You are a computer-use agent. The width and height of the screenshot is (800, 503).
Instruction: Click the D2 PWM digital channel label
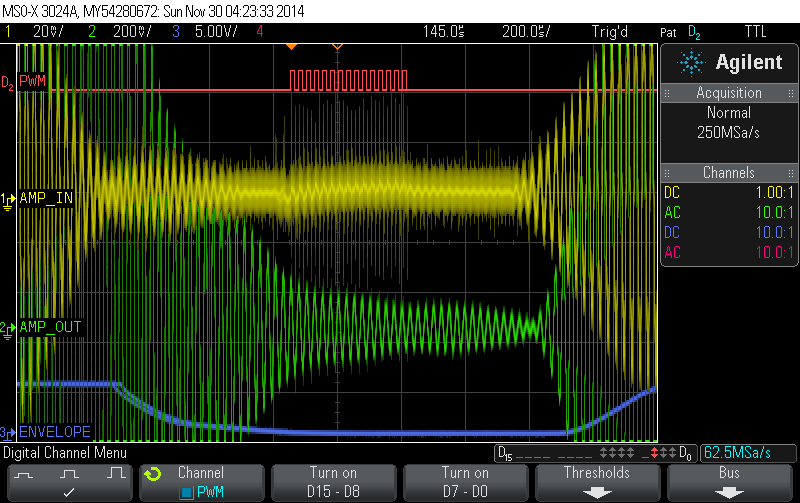point(30,80)
